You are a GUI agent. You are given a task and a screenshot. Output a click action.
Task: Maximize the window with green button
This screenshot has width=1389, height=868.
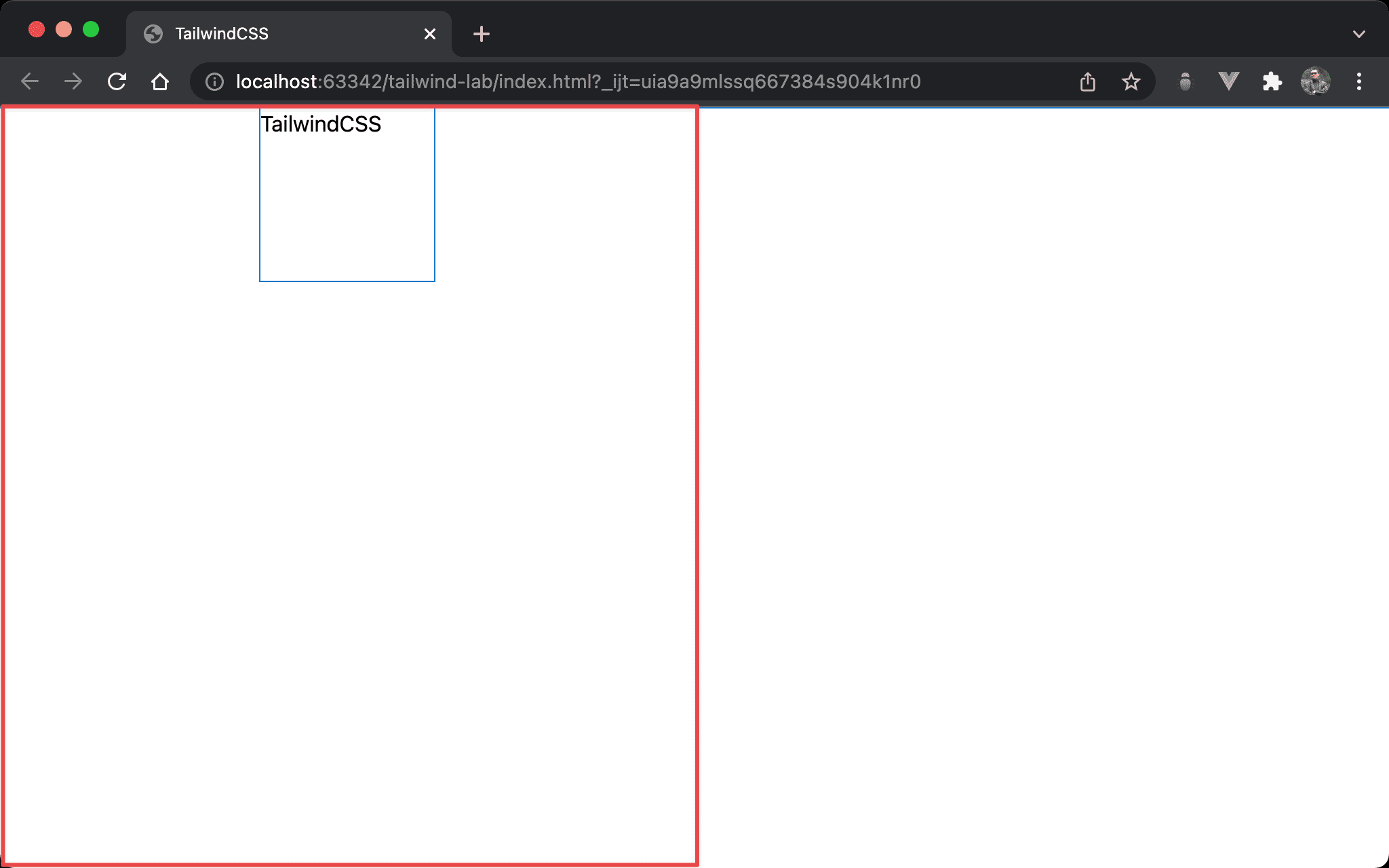click(91, 30)
